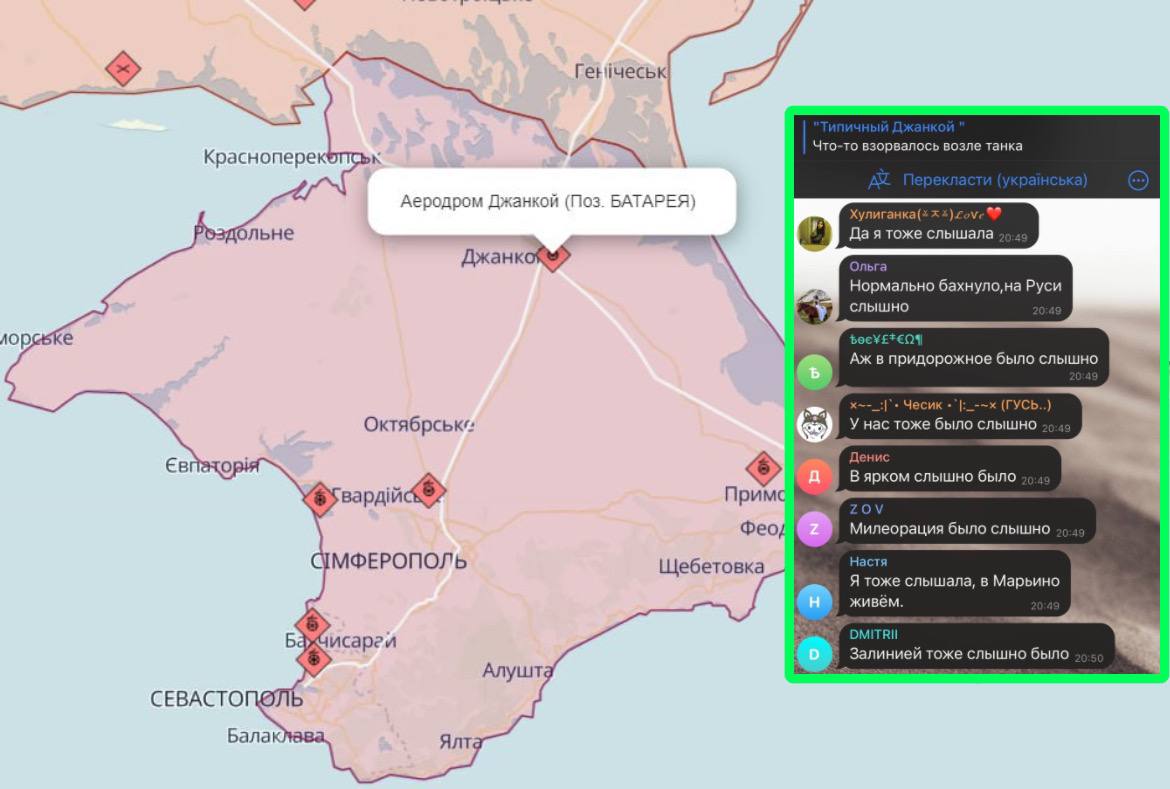Click the marker near Євпаторія coast
The width and height of the screenshot is (1170, 789).
coord(320,497)
